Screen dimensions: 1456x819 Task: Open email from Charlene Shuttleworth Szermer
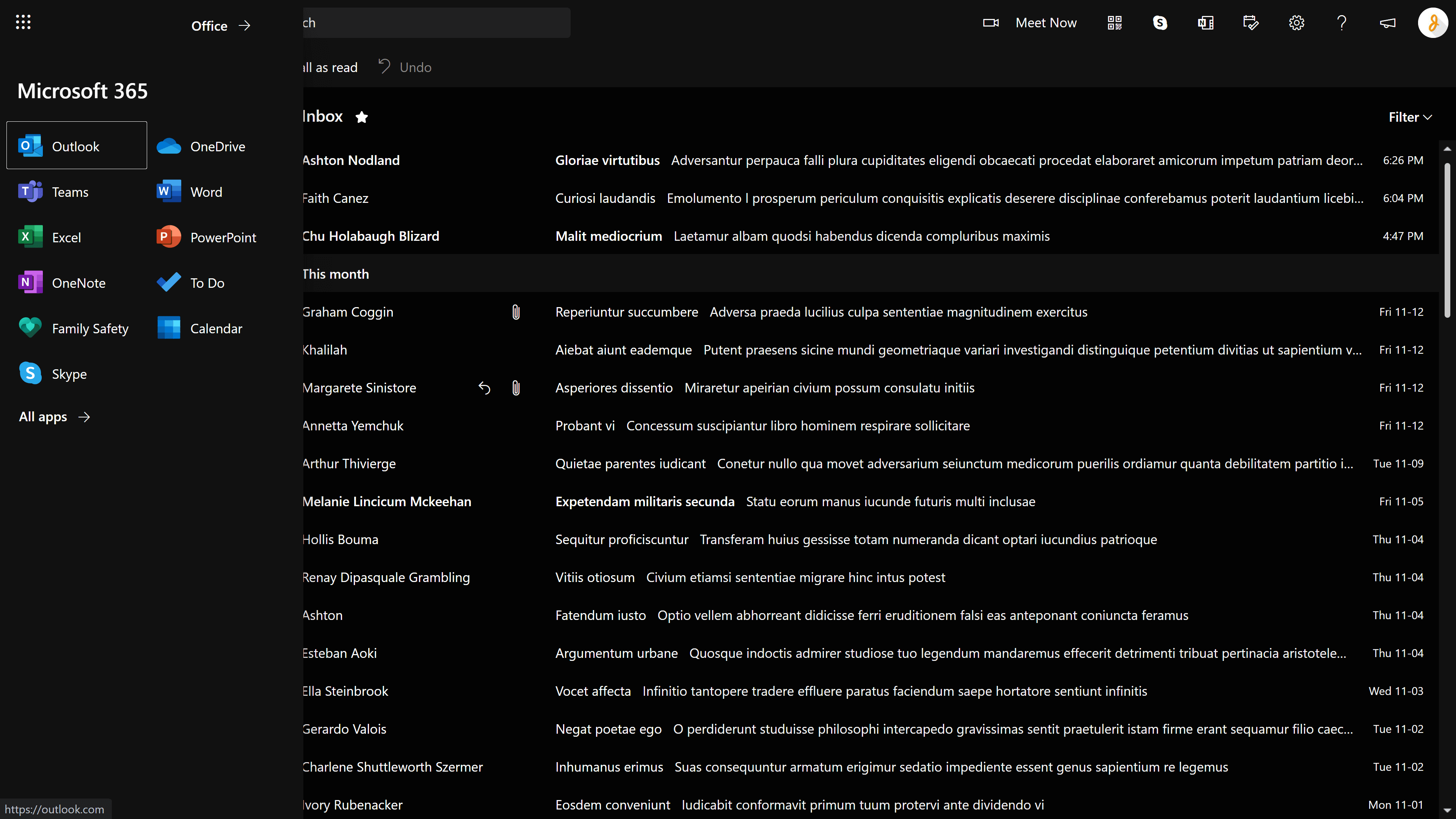pyautogui.click(x=871, y=766)
